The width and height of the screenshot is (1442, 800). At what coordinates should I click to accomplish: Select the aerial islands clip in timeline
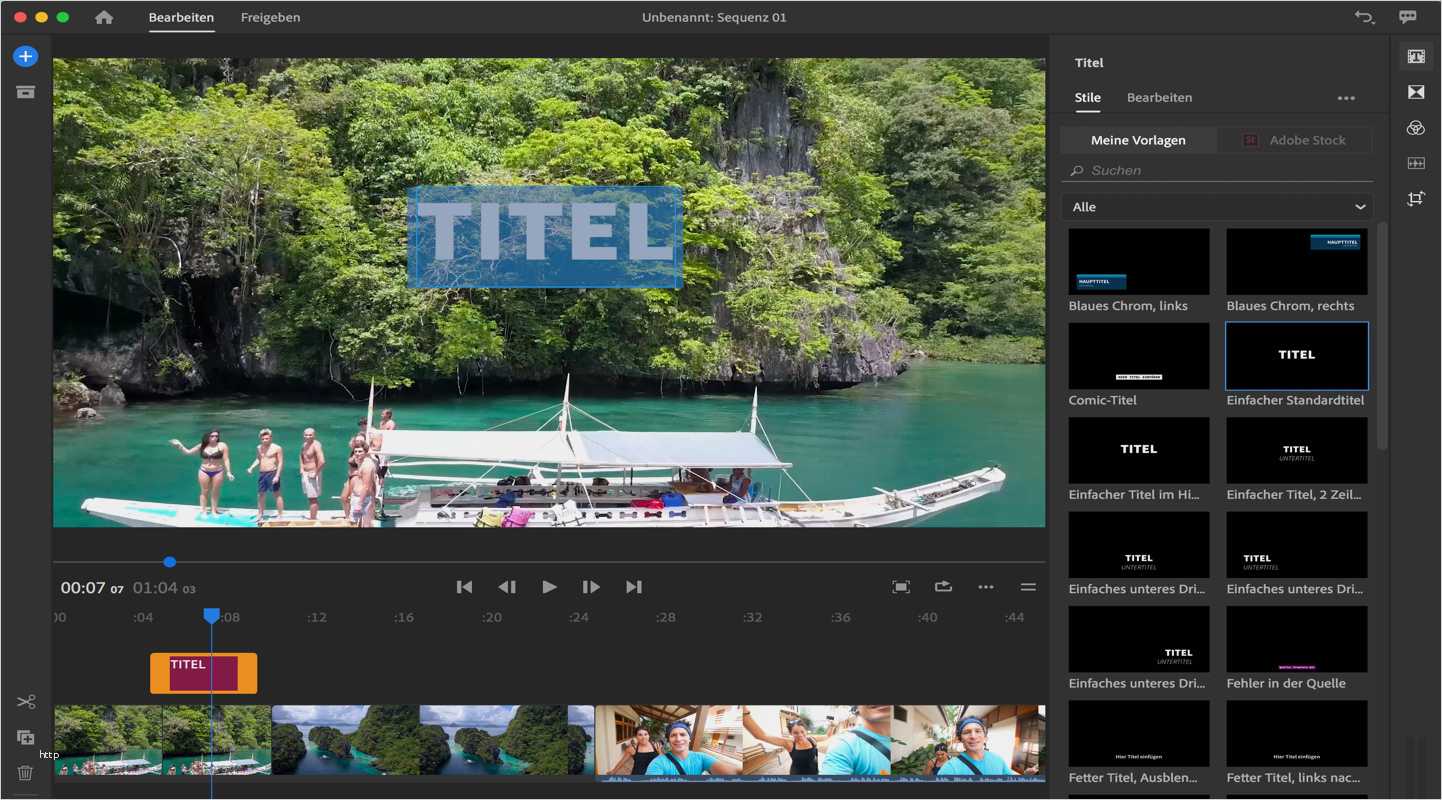(433, 741)
